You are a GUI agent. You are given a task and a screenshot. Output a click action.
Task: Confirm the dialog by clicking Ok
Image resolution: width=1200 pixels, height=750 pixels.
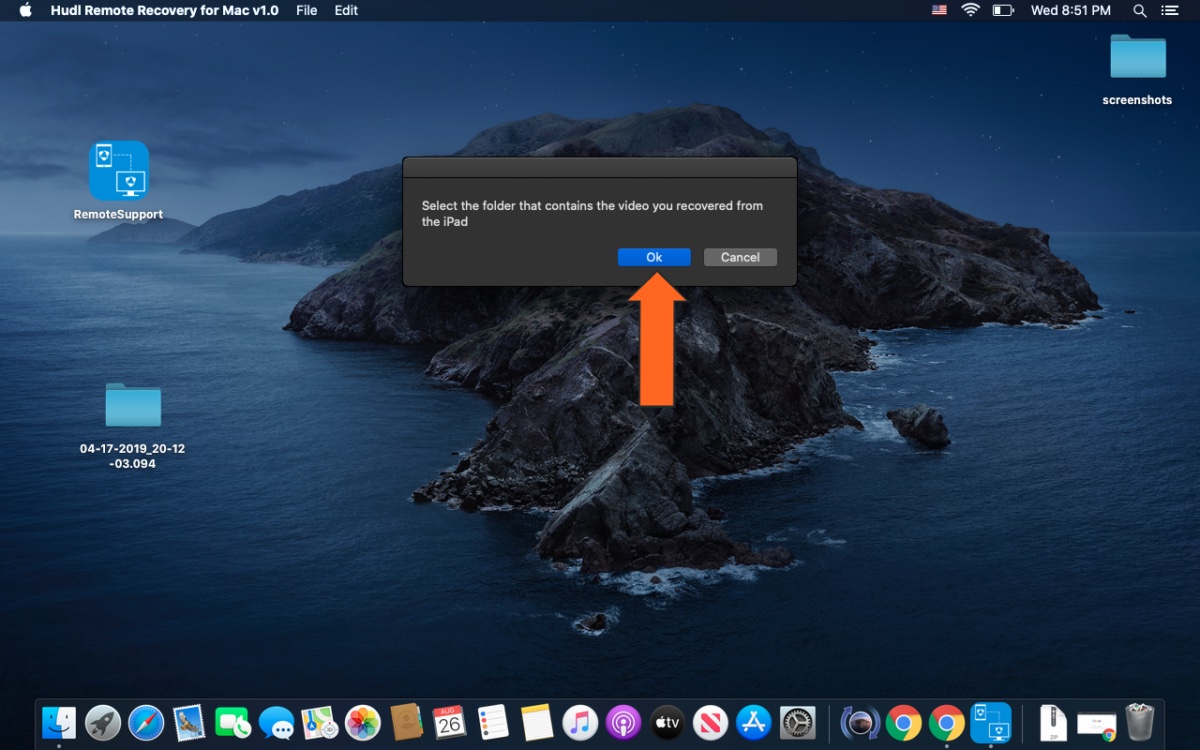click(x=654, y=257)
